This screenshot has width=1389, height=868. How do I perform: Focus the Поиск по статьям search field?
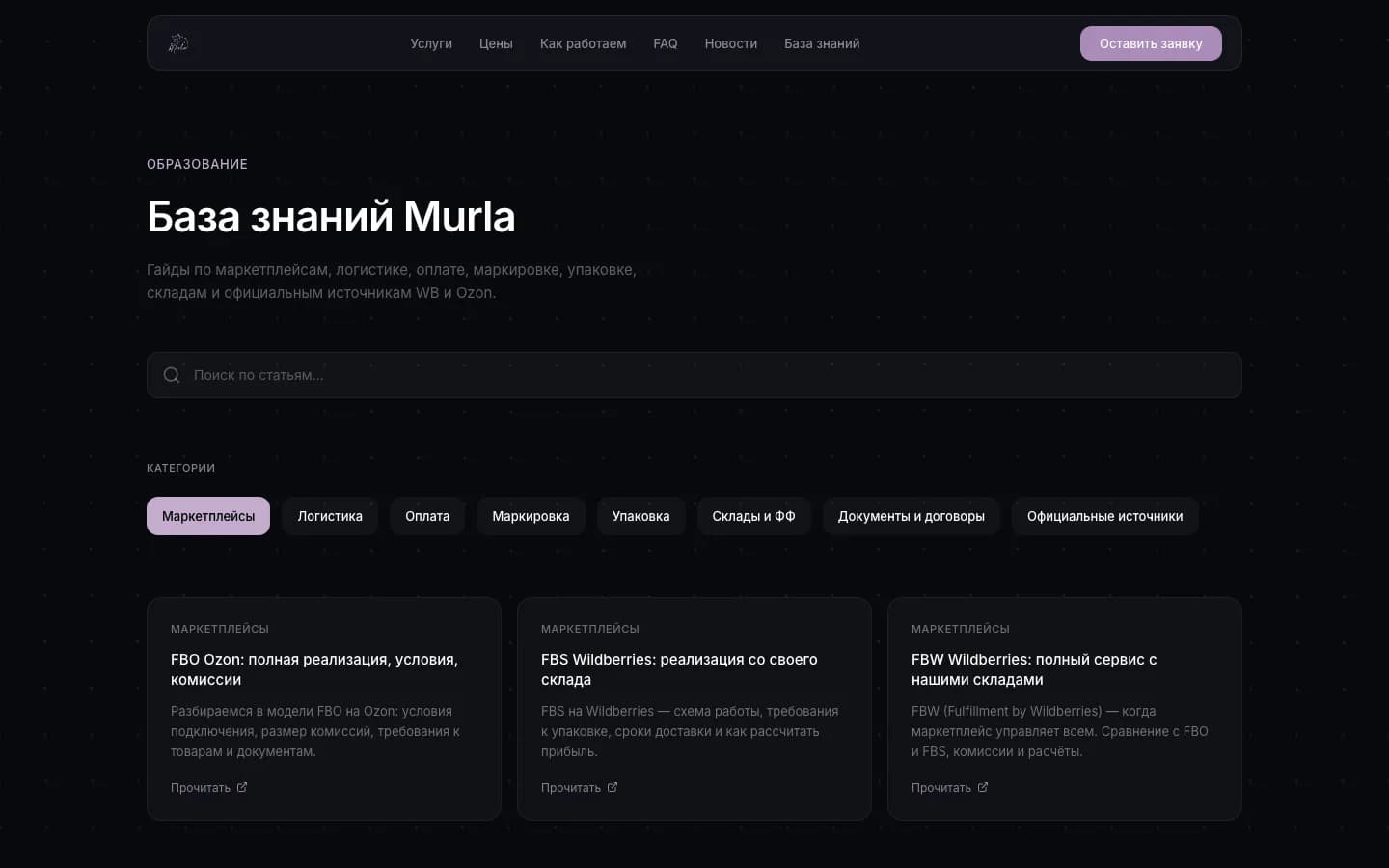click(694, 375)
